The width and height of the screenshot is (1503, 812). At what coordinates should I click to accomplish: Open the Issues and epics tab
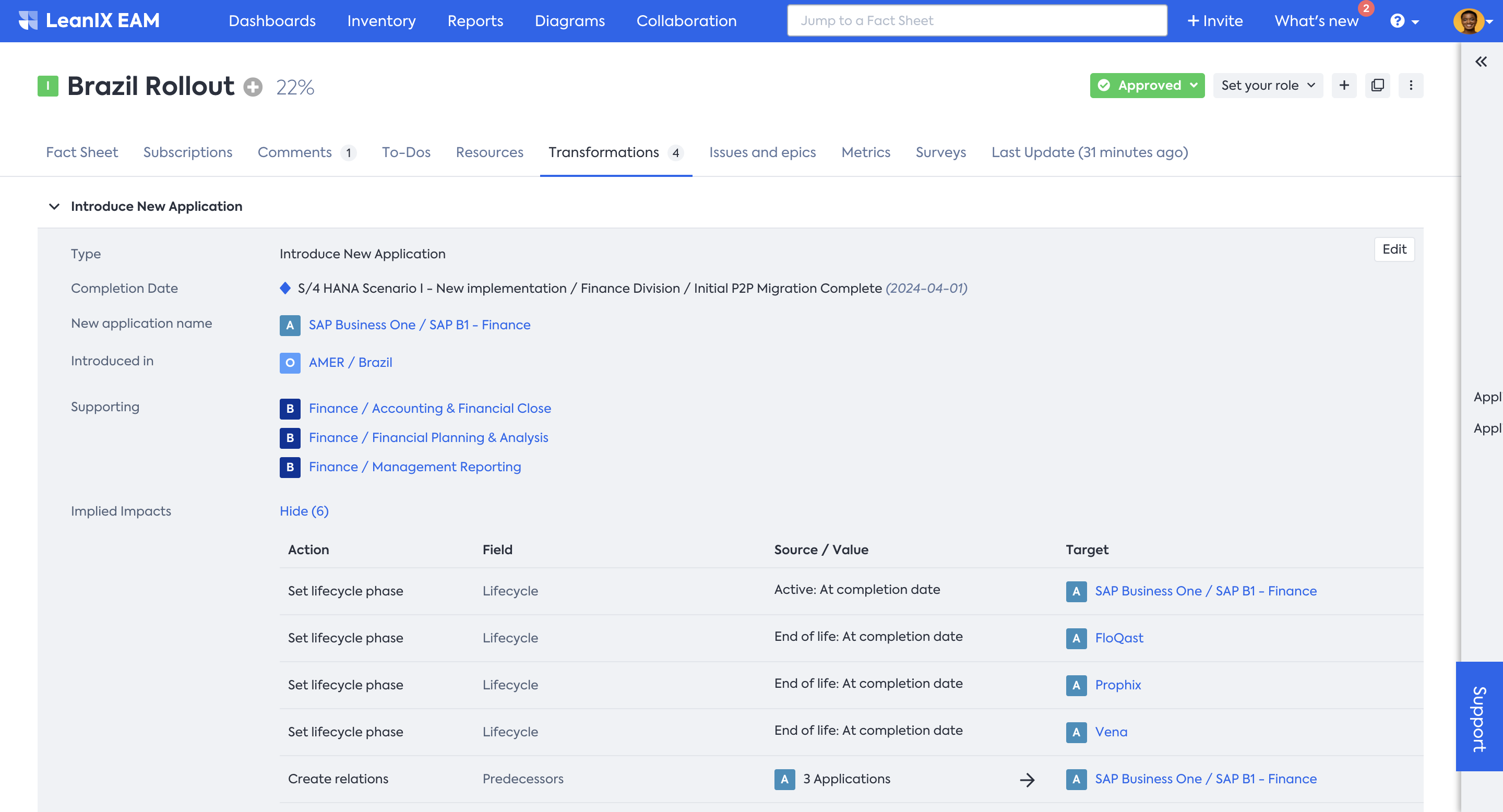(x=762, y=152)
